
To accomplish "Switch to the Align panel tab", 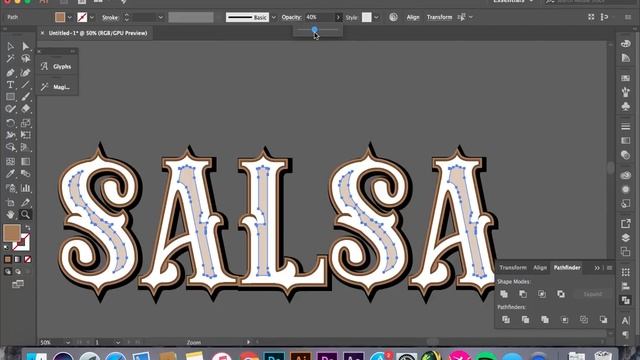I will click(540, 268).
